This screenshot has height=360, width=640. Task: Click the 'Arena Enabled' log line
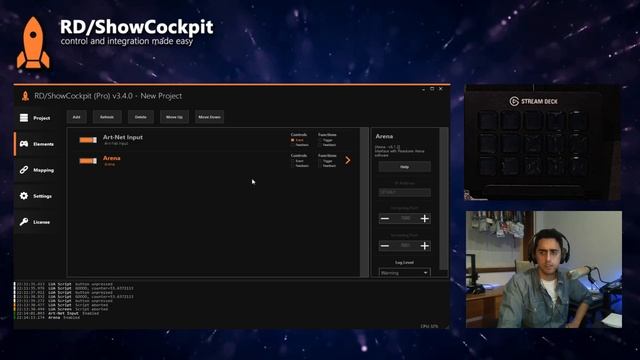tap(48, 318)
